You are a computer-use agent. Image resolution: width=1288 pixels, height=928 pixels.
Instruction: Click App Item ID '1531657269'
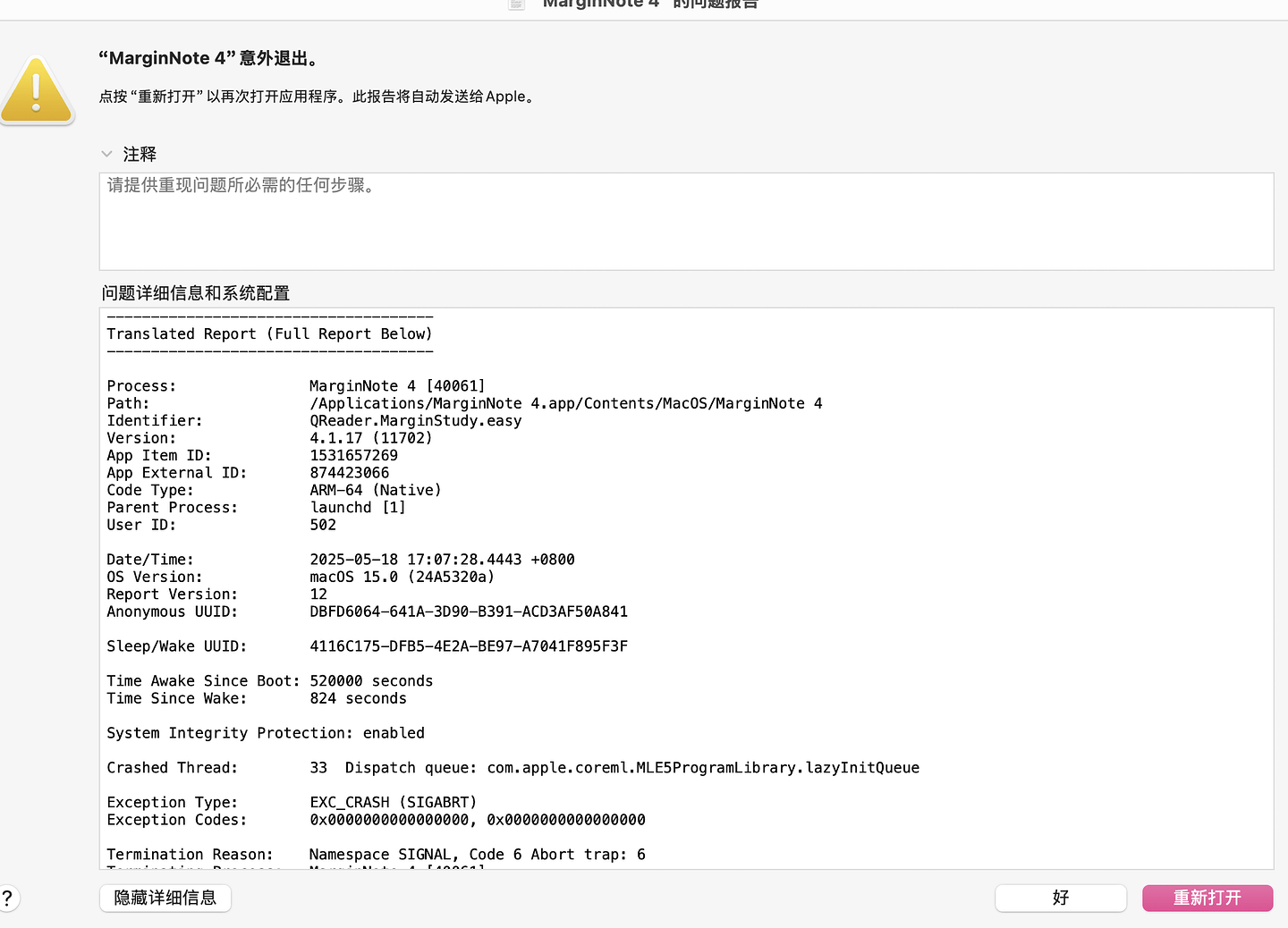354,455
